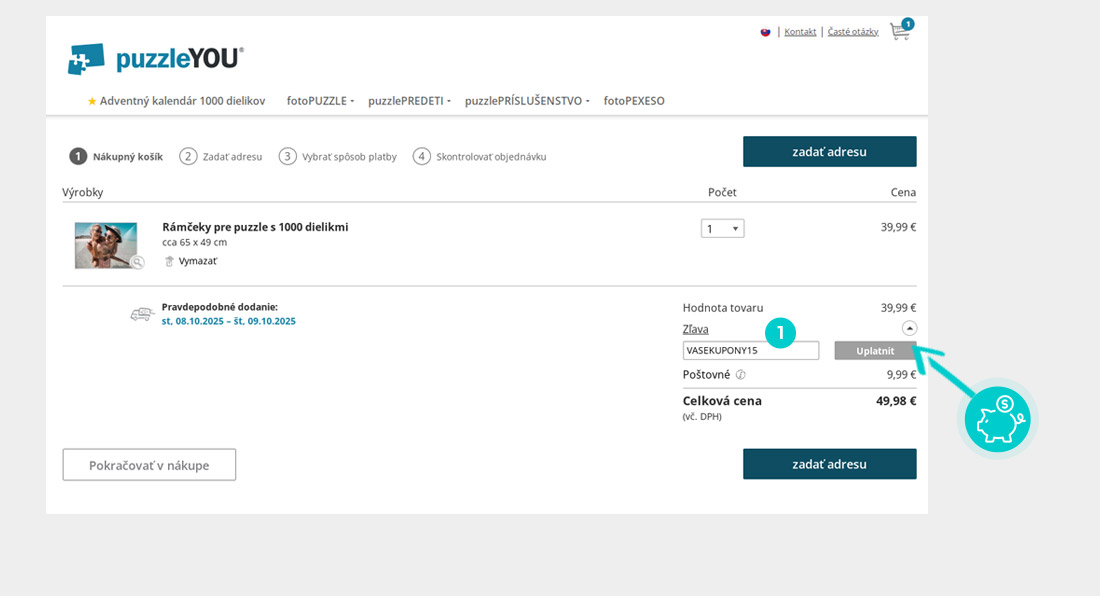Open the Kontakt link
The height and width of the screenshot is (596, 1100).
click(x=800, y=32)
